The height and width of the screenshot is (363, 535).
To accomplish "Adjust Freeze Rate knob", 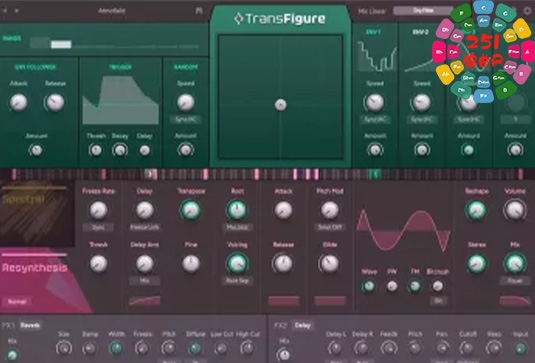I will pyautogui.click(x=98, y=210).
